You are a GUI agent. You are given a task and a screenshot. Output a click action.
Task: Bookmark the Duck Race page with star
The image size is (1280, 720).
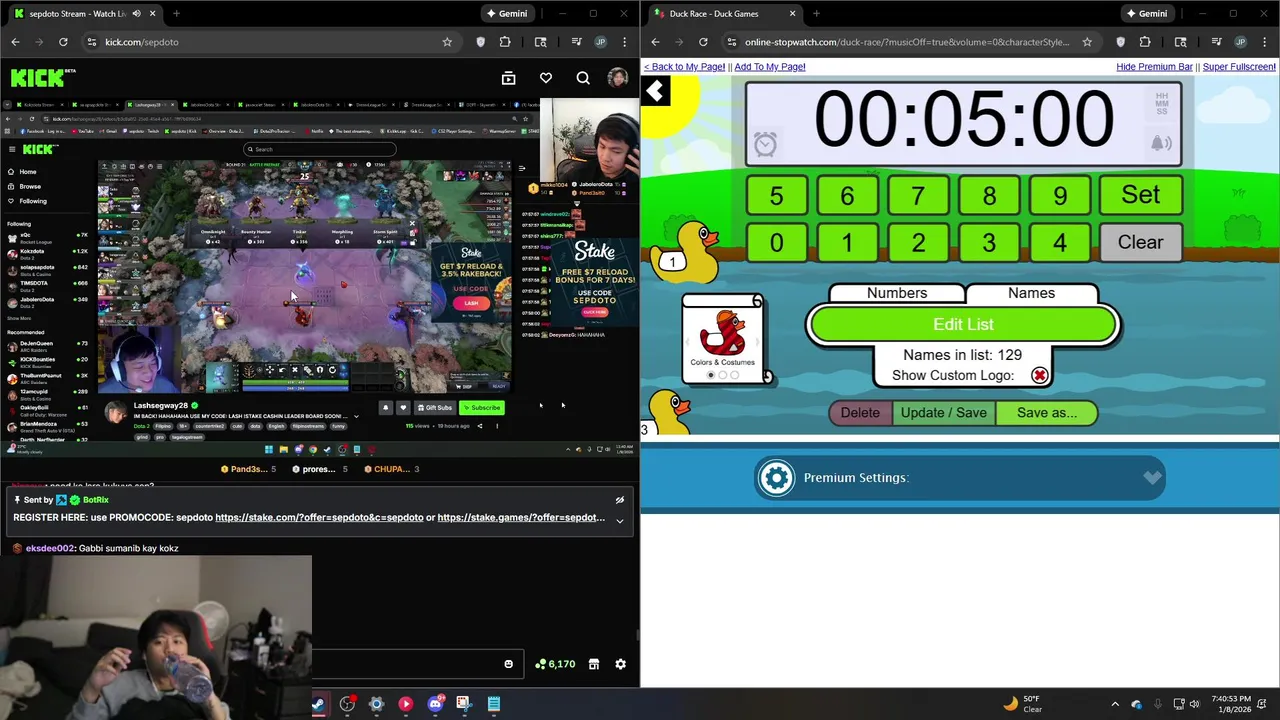tap(1087, 42)
